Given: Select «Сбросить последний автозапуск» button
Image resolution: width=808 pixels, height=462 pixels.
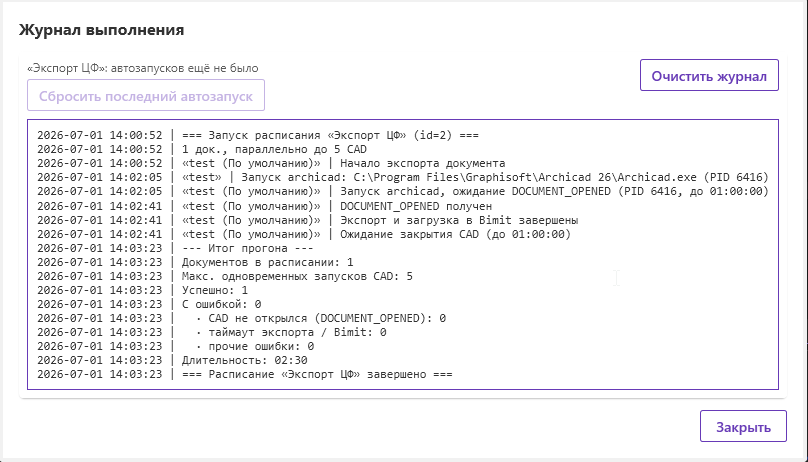Looking at the screenshot, I should (146, 95).
